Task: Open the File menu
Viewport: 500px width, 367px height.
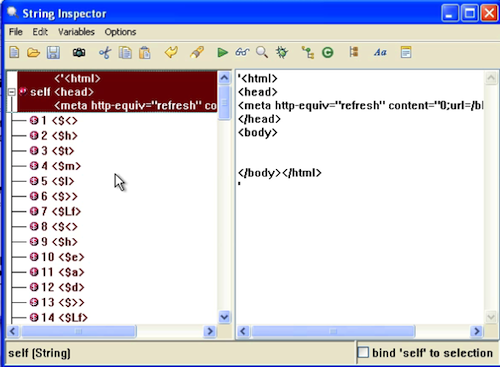Action: (16, 32)
